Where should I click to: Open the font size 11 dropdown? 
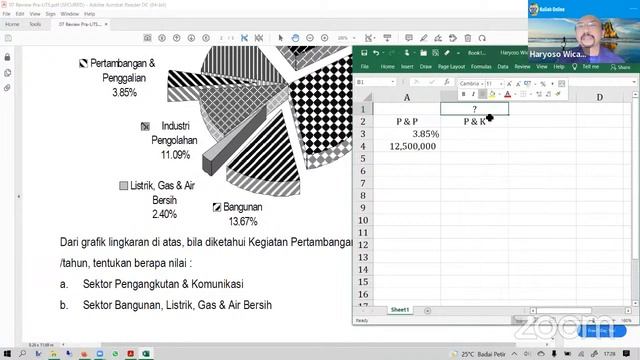point(501,84)
